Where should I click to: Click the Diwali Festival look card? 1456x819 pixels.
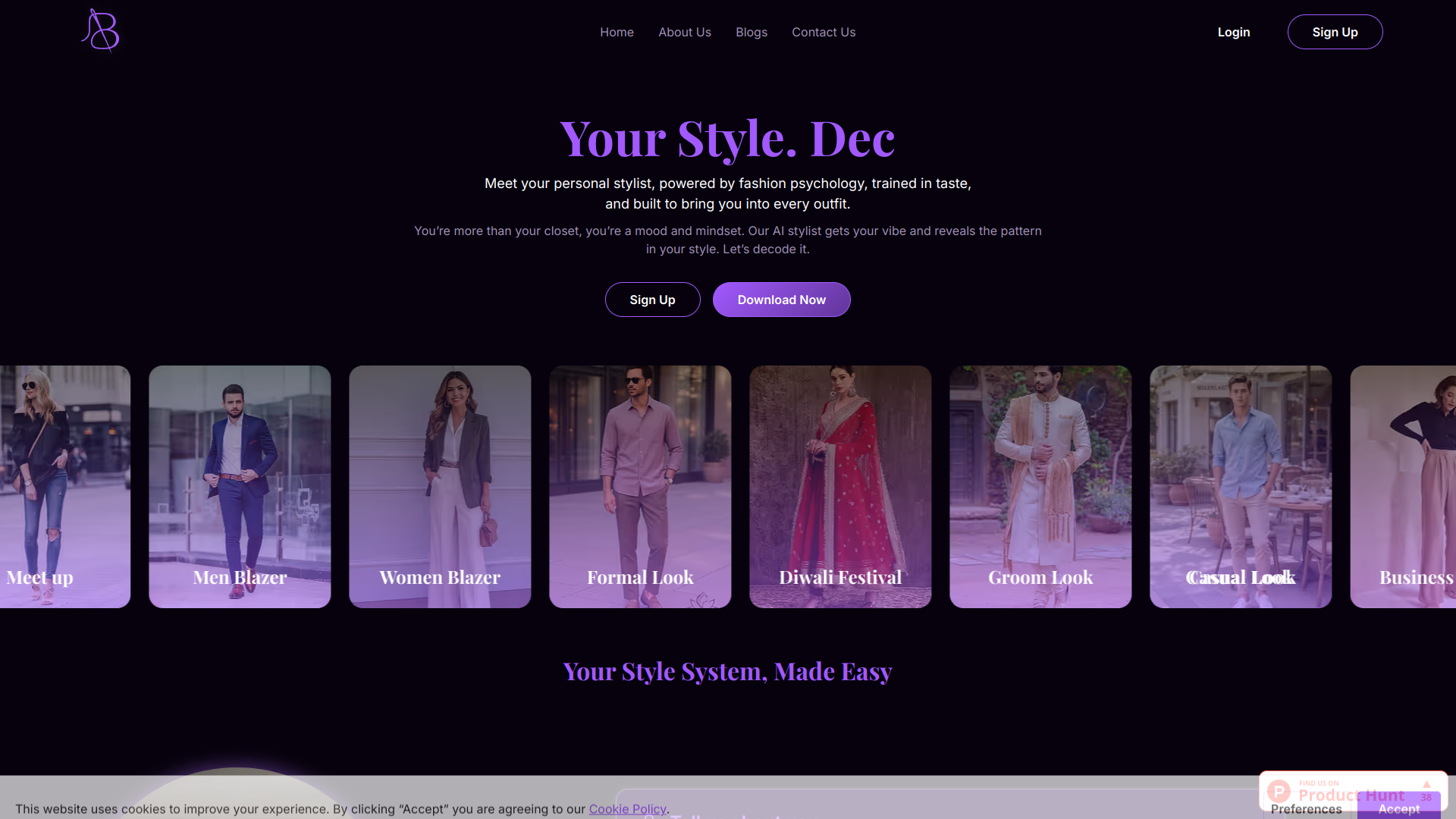coord(840,486)
